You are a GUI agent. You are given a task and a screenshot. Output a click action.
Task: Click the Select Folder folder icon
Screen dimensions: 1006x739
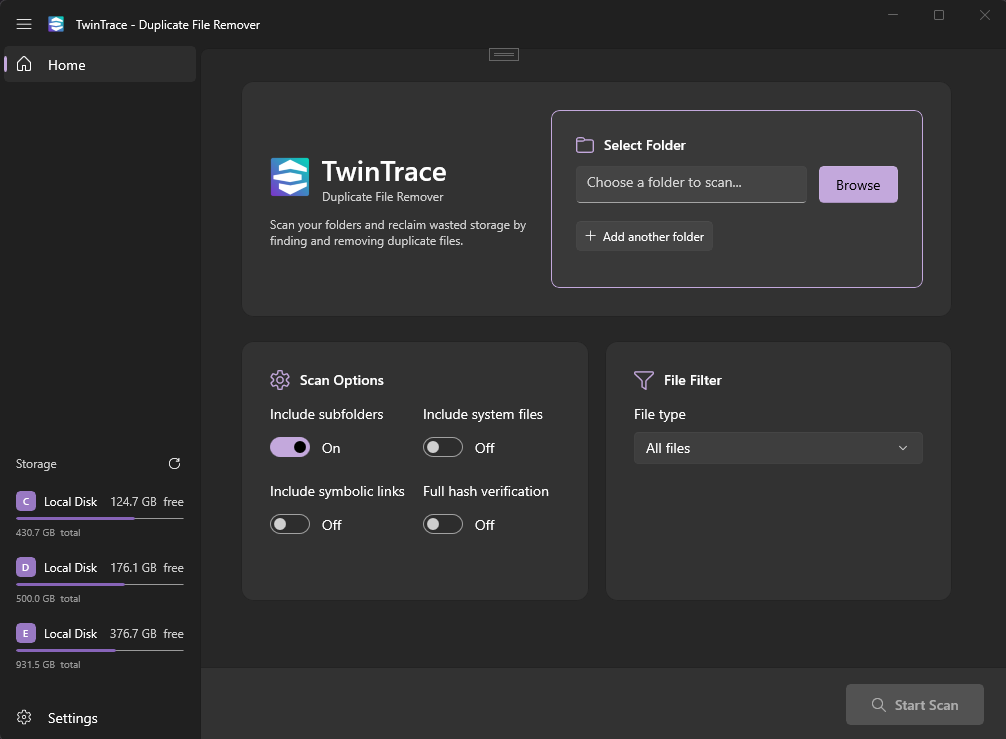(584, 145)
